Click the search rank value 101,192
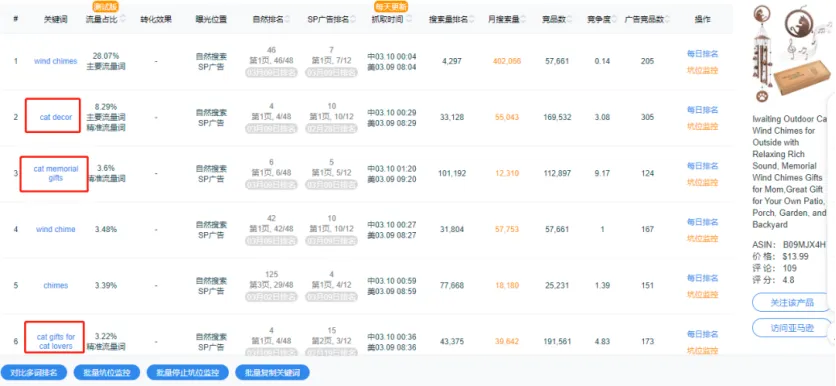The height and width of the screenshot is (386, 836). tap(453, 173)
